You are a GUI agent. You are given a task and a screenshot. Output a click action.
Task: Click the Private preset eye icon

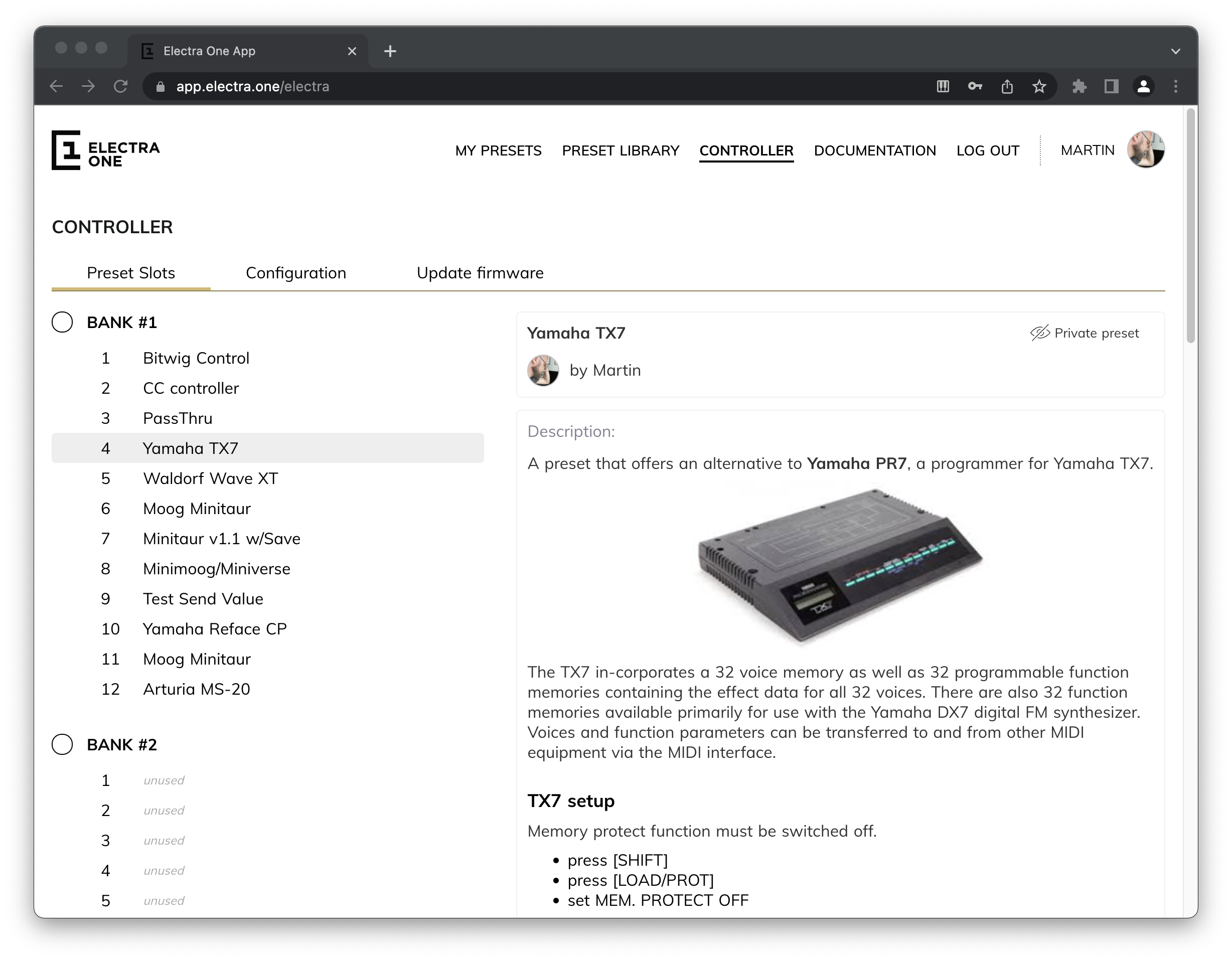point(1040,333)
